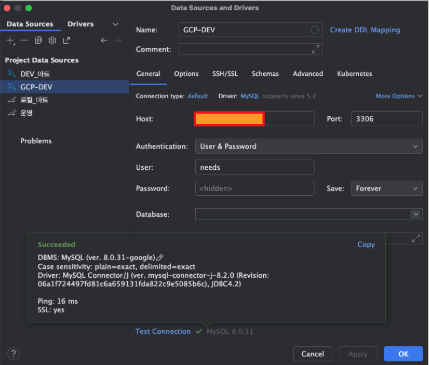Remove selected data source with minus icon
The image size is (429, 365).
24,41
